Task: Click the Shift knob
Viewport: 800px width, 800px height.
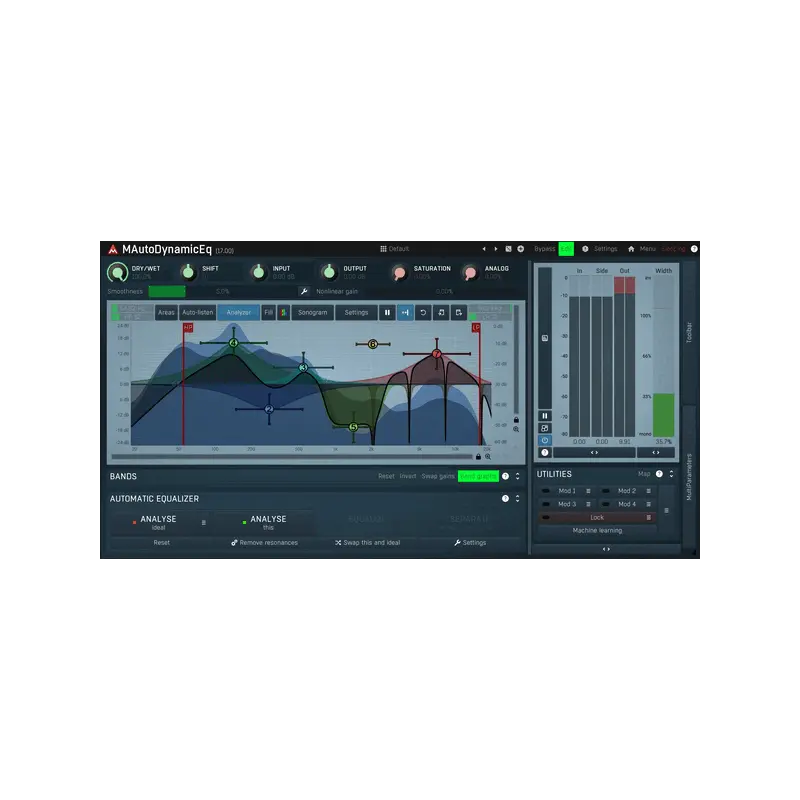Action: click(x=188, y=272)
